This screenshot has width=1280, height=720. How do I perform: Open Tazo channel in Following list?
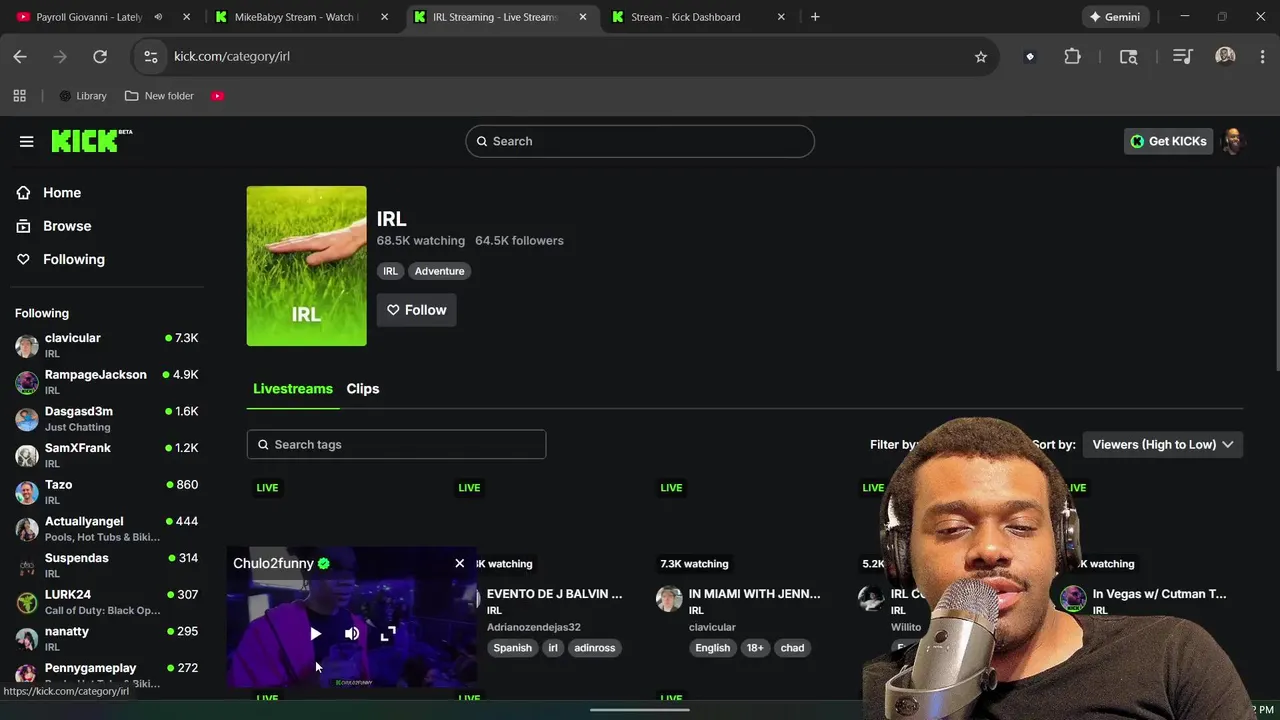click(106, 492)
